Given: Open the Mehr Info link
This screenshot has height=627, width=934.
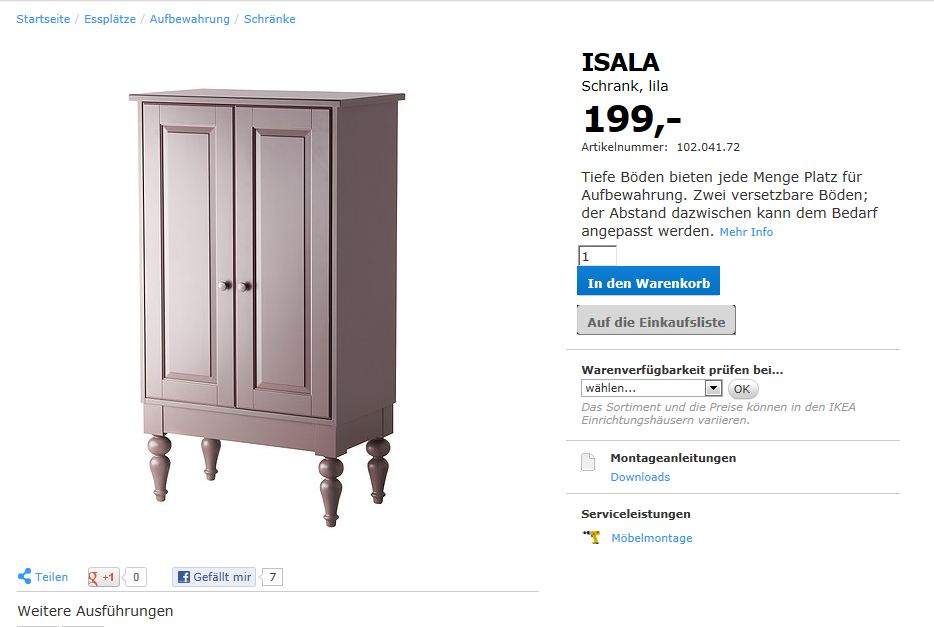Looking at the screenshot, I should click(746, 232).
